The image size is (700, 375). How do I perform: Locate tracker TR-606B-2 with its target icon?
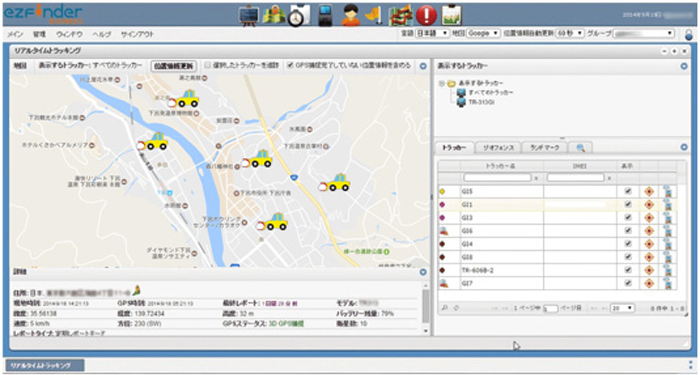[649, 270]
